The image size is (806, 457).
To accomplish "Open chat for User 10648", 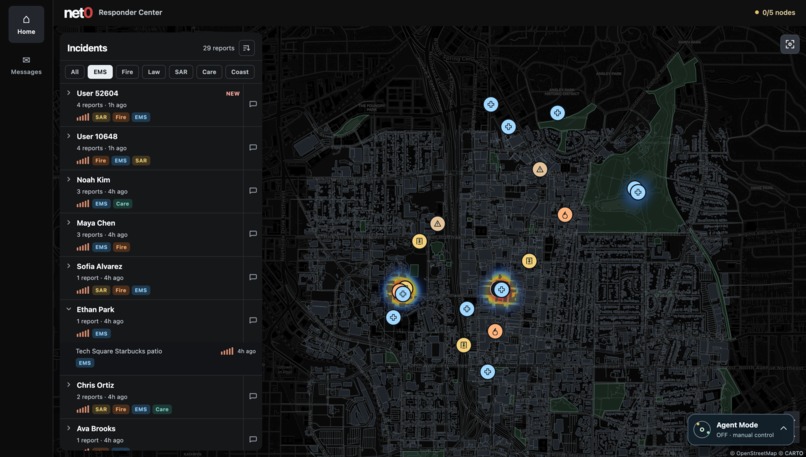I will (x=253, y=148).
